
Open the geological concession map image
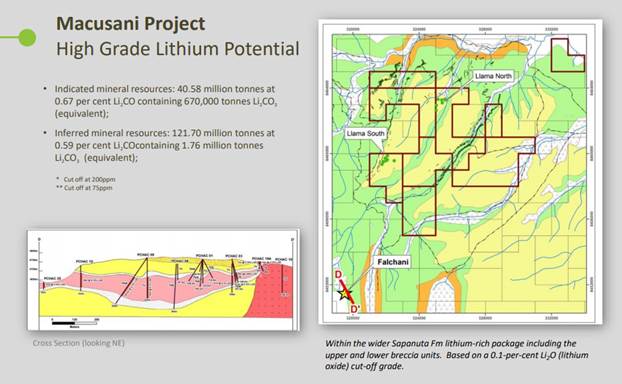tap(460, 171)
